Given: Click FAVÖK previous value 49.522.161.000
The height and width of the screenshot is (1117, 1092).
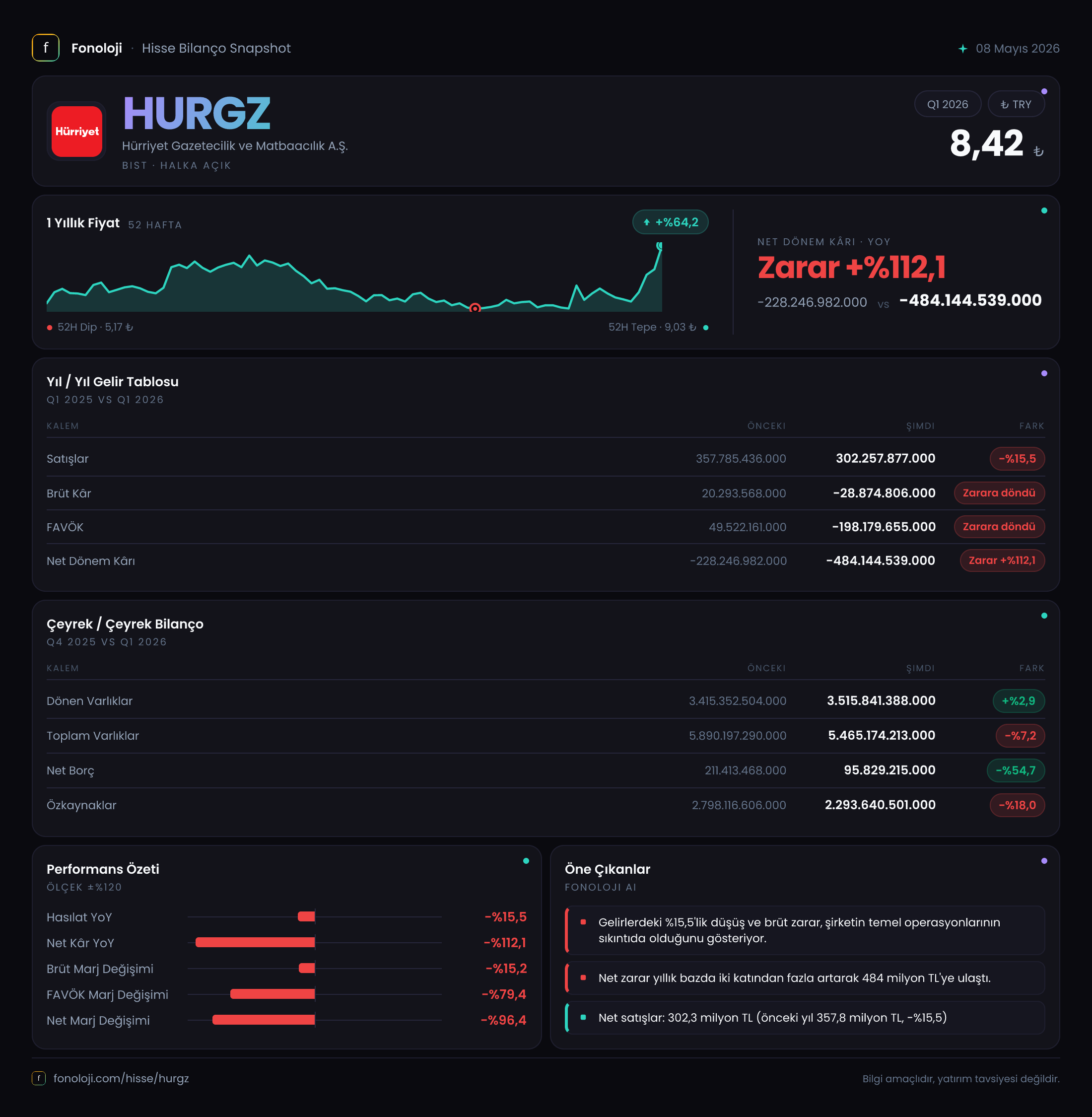Looking at the screenshot, I should (748, 527).
